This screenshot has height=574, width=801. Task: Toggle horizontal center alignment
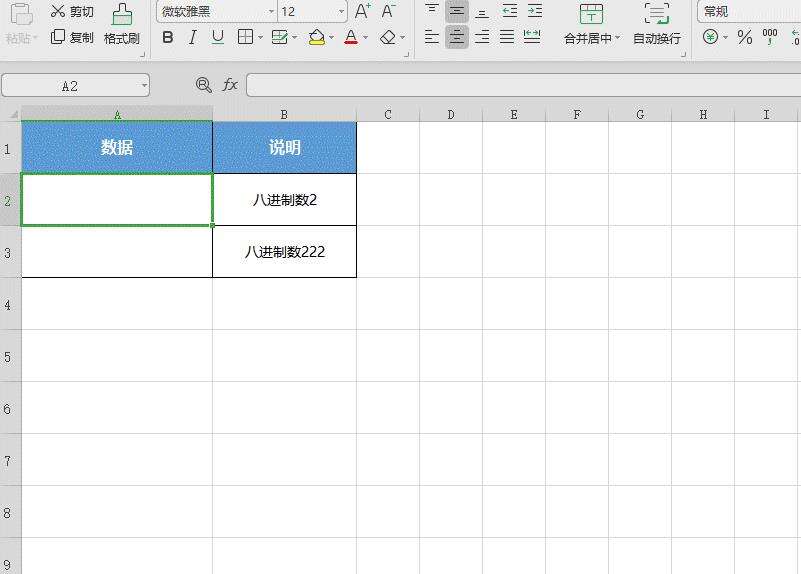(457, 37)
